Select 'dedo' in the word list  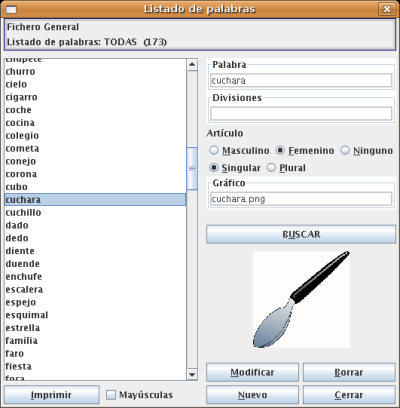(95, 238)
